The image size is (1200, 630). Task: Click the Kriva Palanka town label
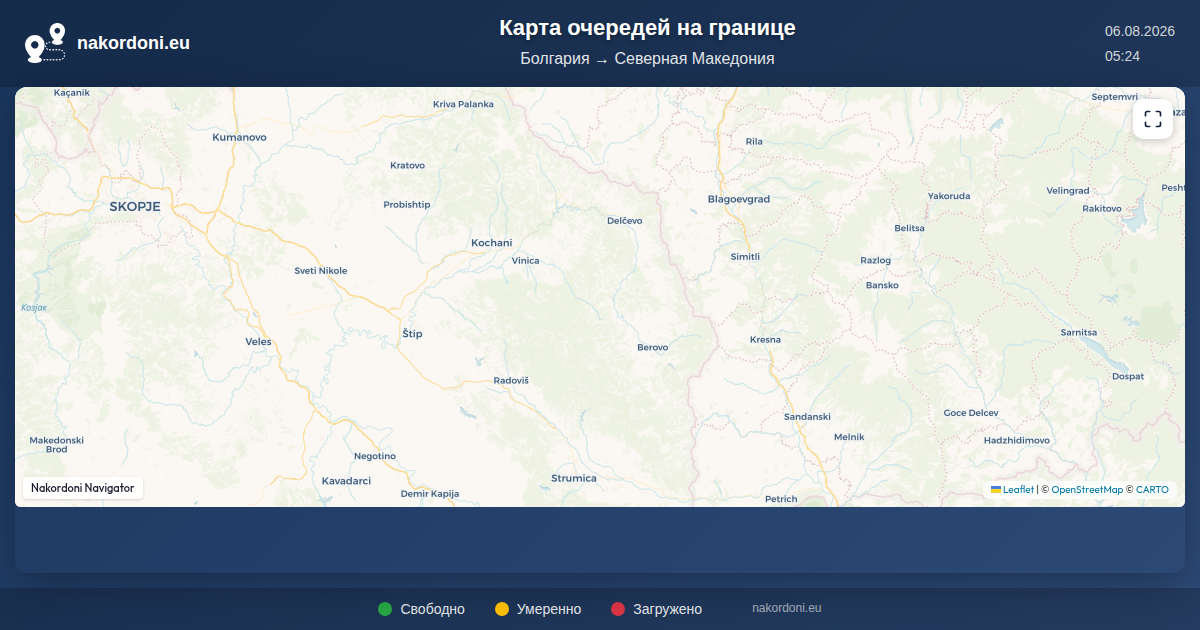(x=463, y=104)
